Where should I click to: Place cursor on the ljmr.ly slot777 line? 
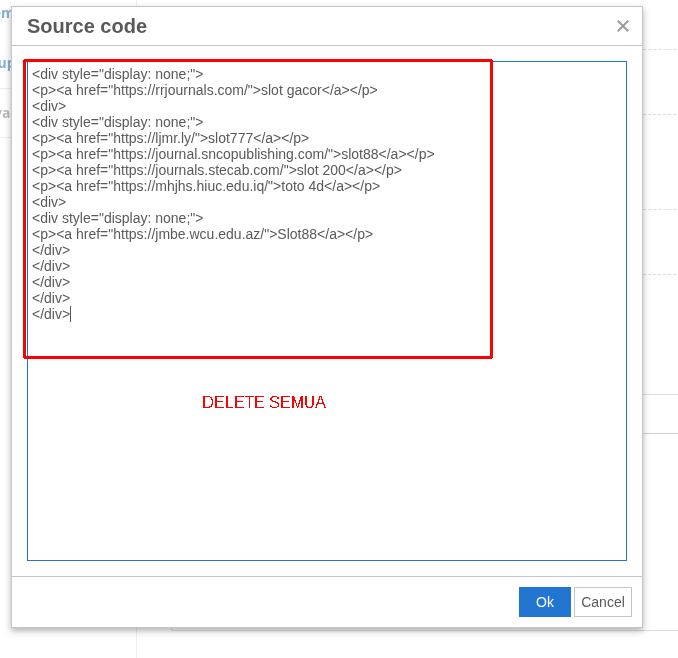[170, 138]
